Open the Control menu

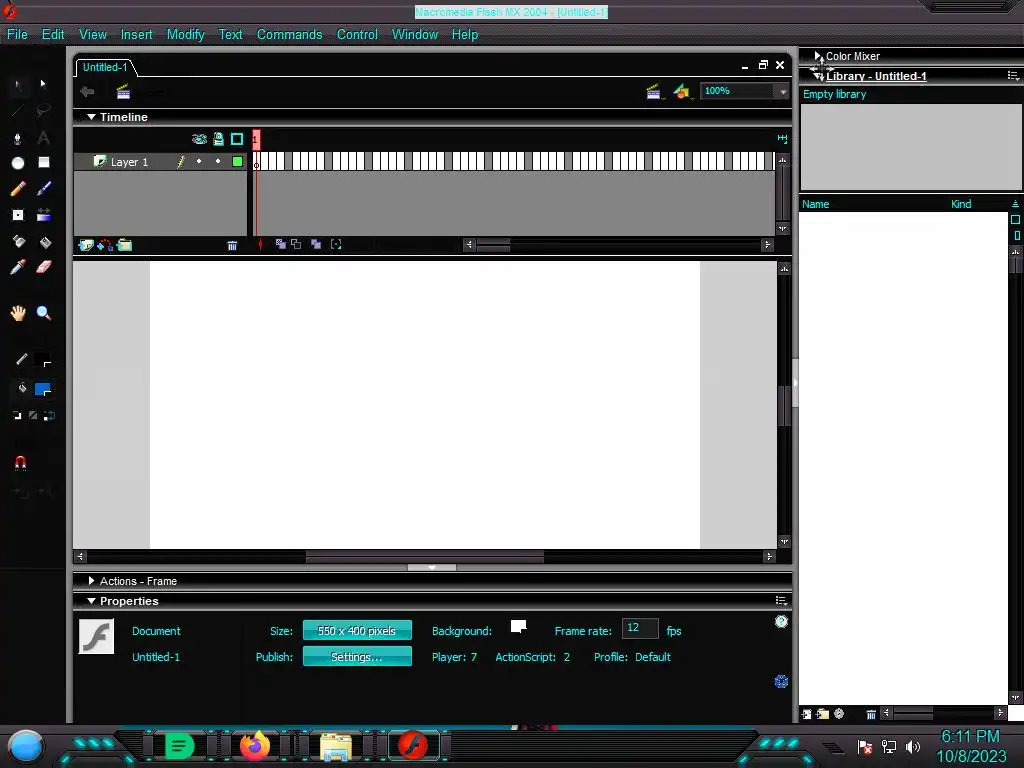point(357,35)
